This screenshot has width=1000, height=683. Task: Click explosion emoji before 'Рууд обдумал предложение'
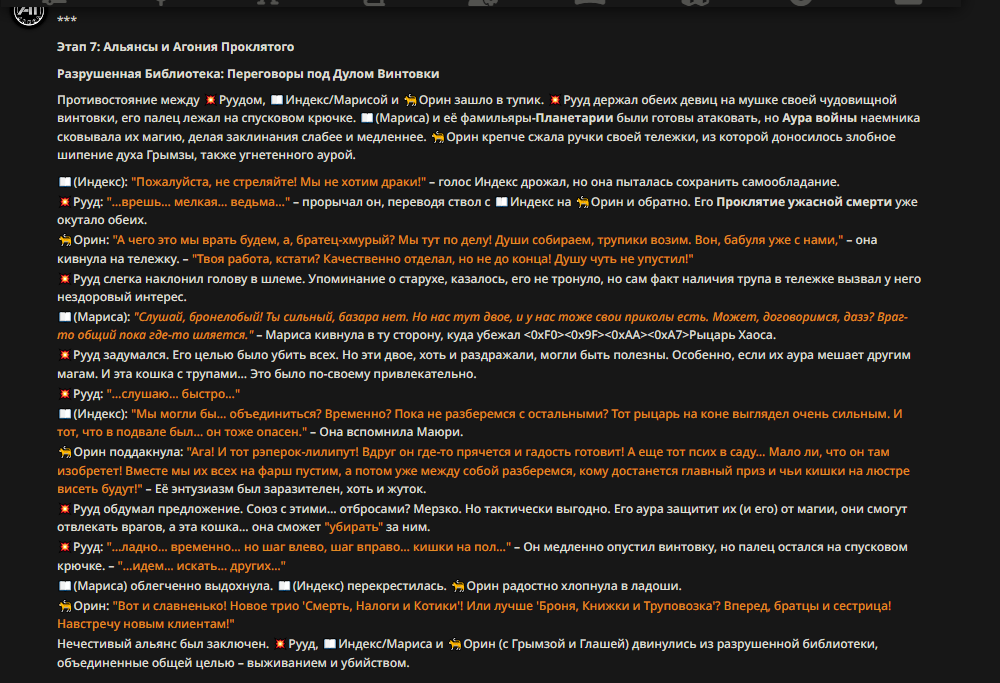(64, 509)
